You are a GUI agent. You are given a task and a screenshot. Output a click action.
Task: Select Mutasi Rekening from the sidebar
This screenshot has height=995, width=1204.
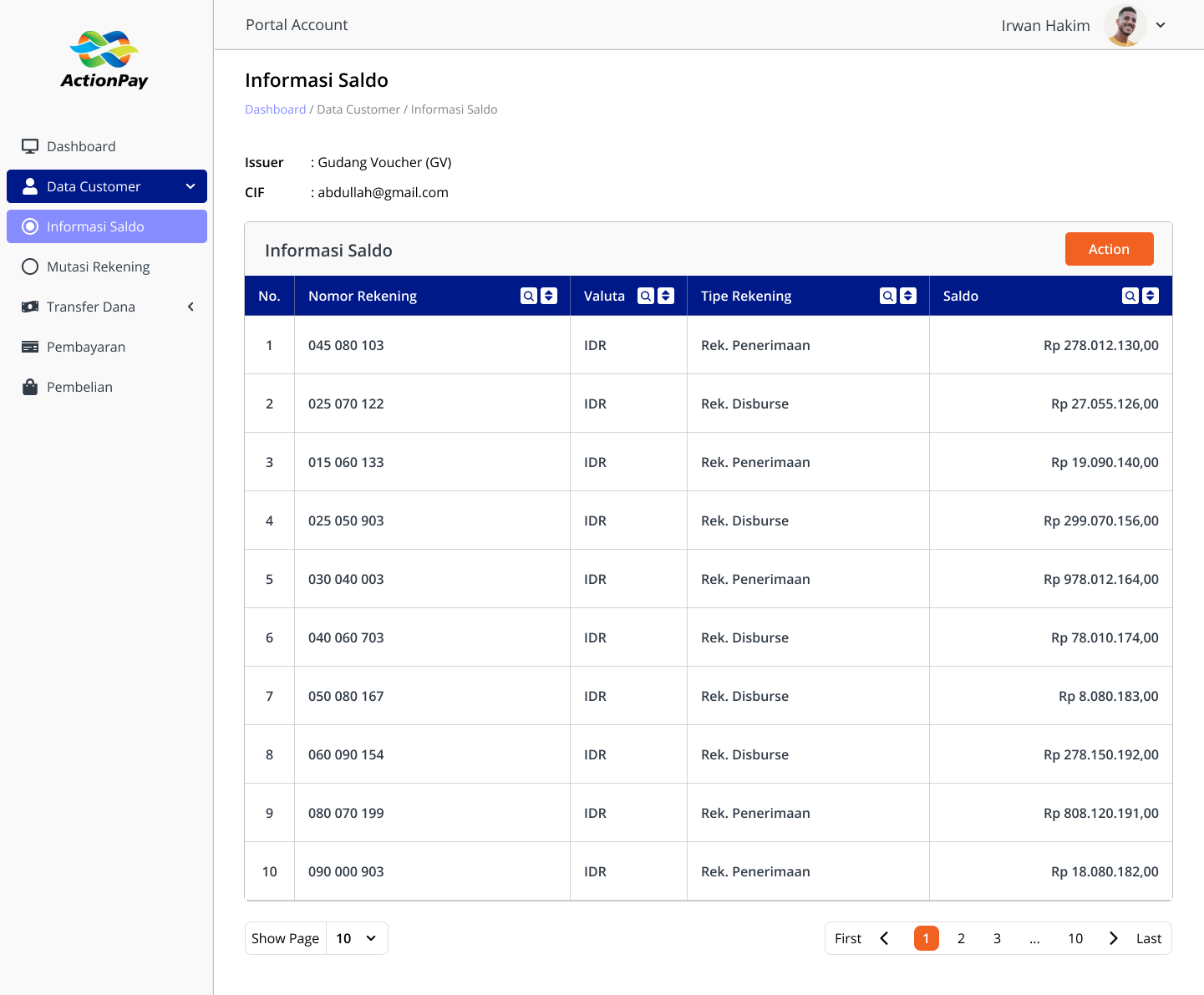click(97, 267)
